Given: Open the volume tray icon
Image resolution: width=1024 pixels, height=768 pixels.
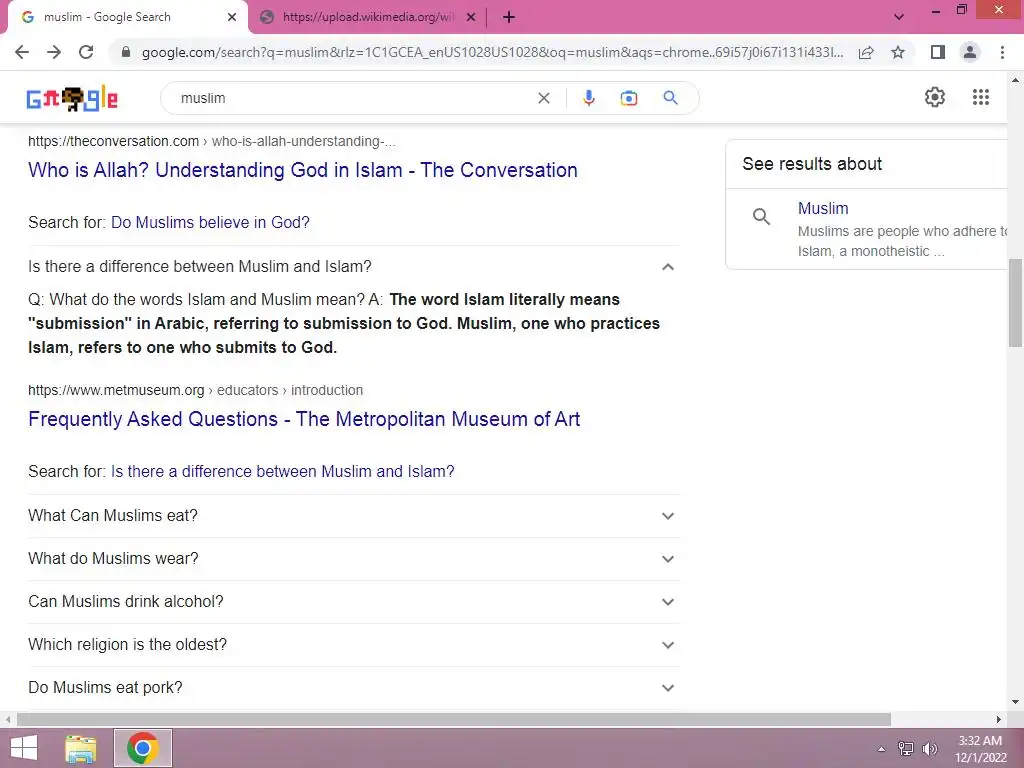Looking at the screenshot, I should click(x=929, y=748).
